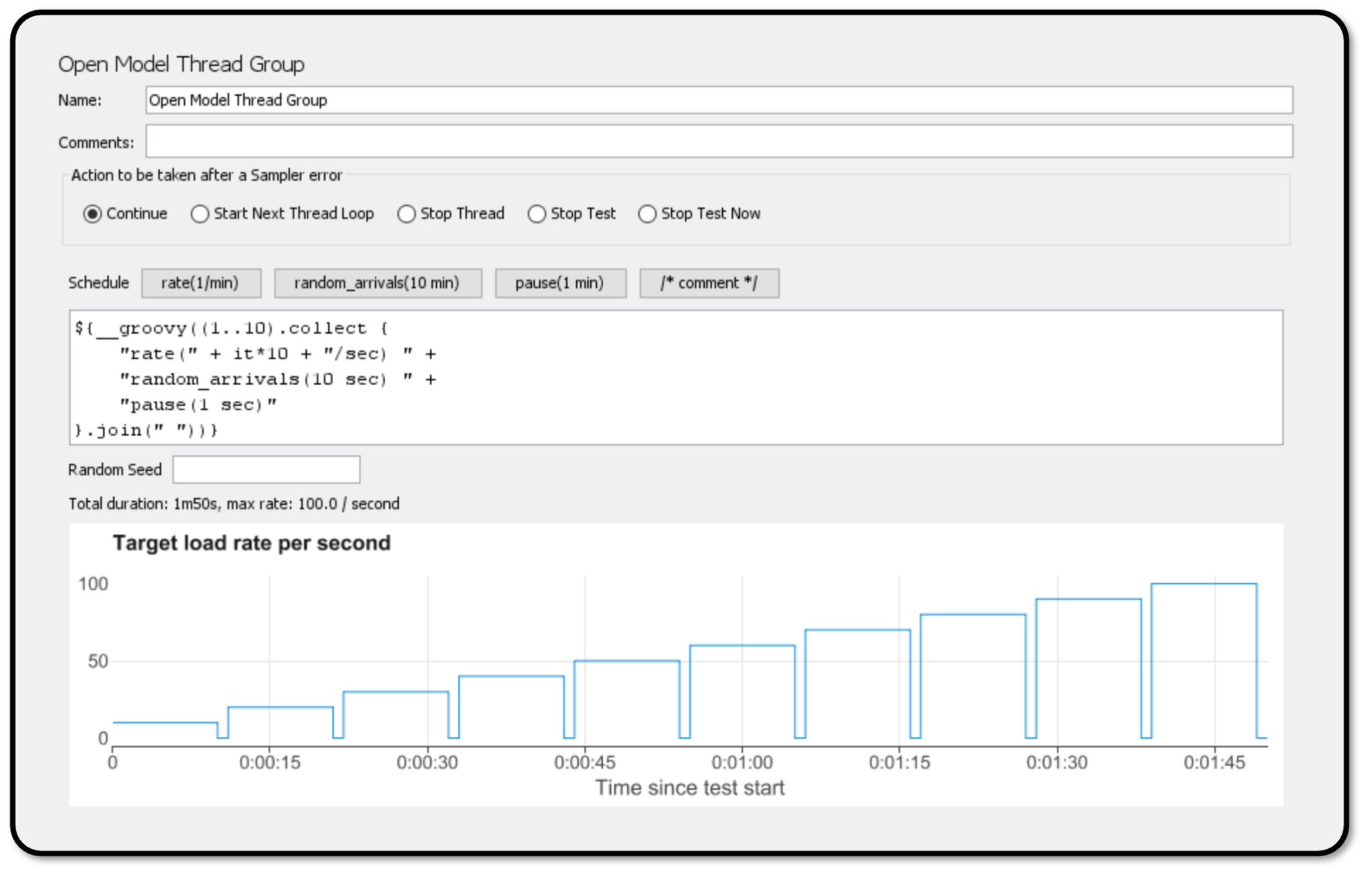The width and height of the screenshot is (1372, 879).
Task: Click the 0:00:30 time axis label
Action: [x=427, y=762]
